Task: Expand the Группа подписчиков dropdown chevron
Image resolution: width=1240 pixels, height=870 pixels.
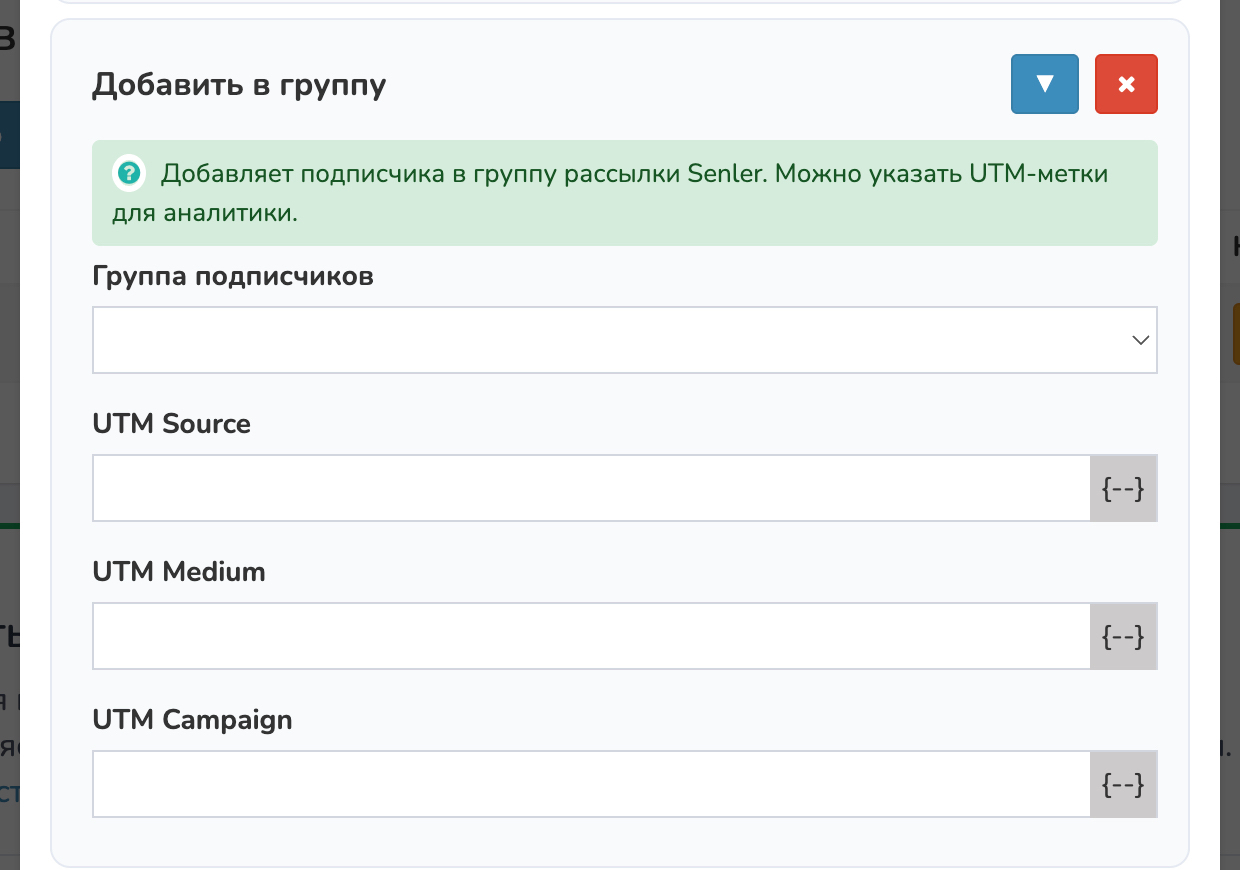Action: coord(1139,340)
